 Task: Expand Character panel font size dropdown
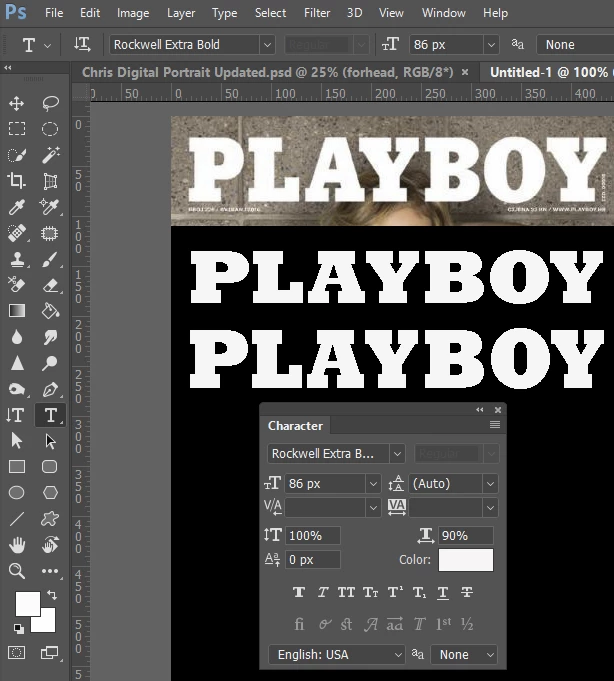click(373, 484)
